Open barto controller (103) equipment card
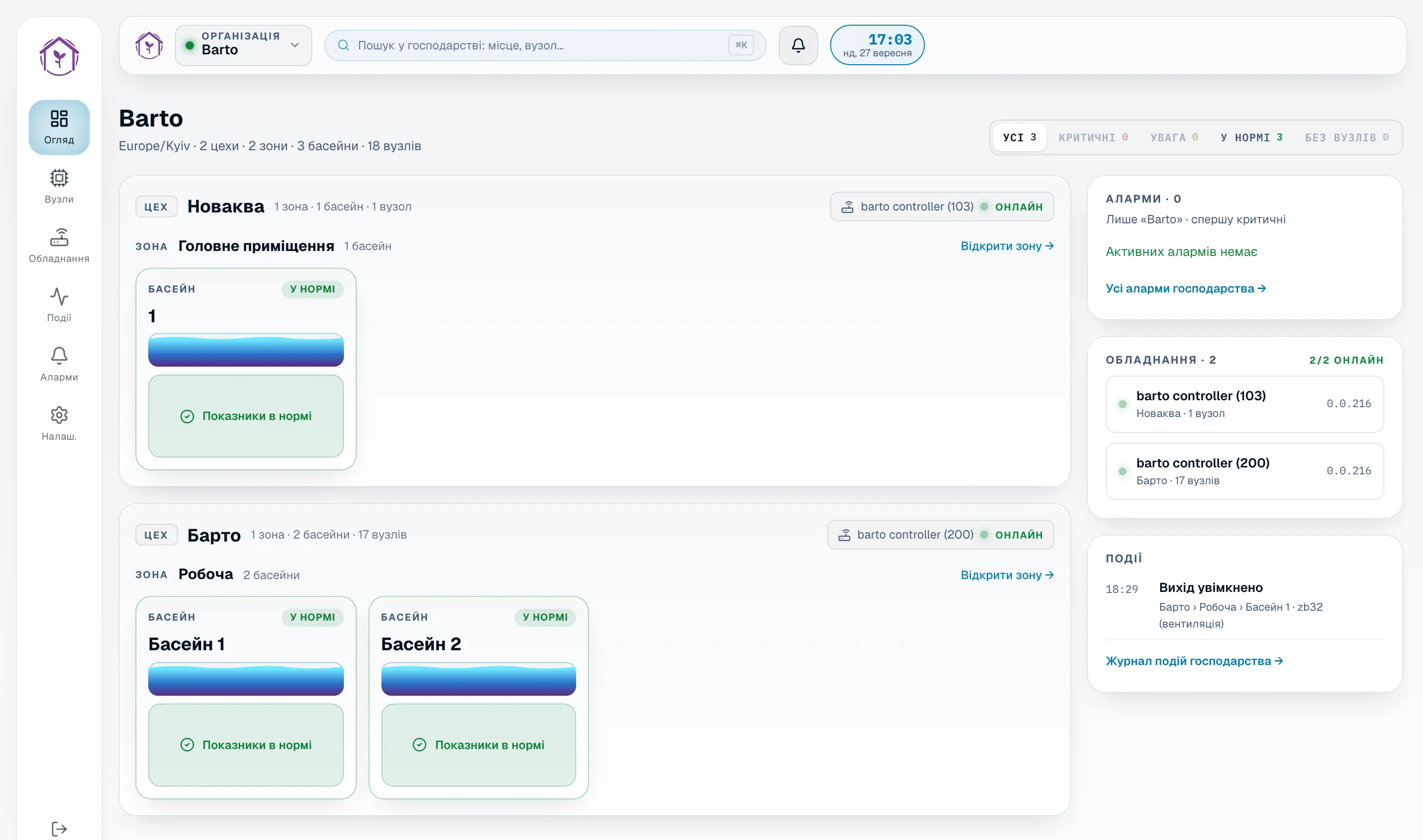 tap(1245, 404)
